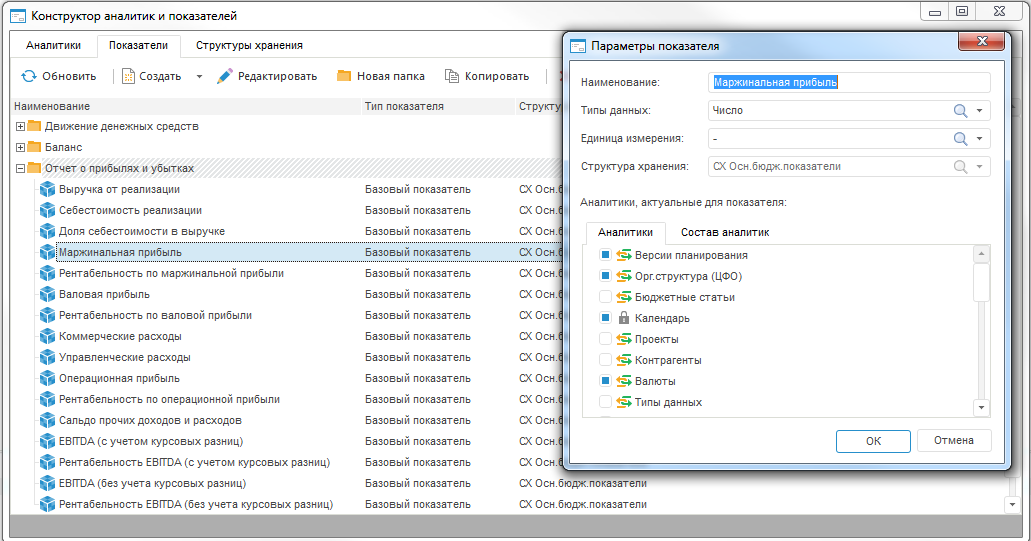Click the New folder (Новая папка) icon
This screenshot has width=1031, height=541.
pos(344,76)
